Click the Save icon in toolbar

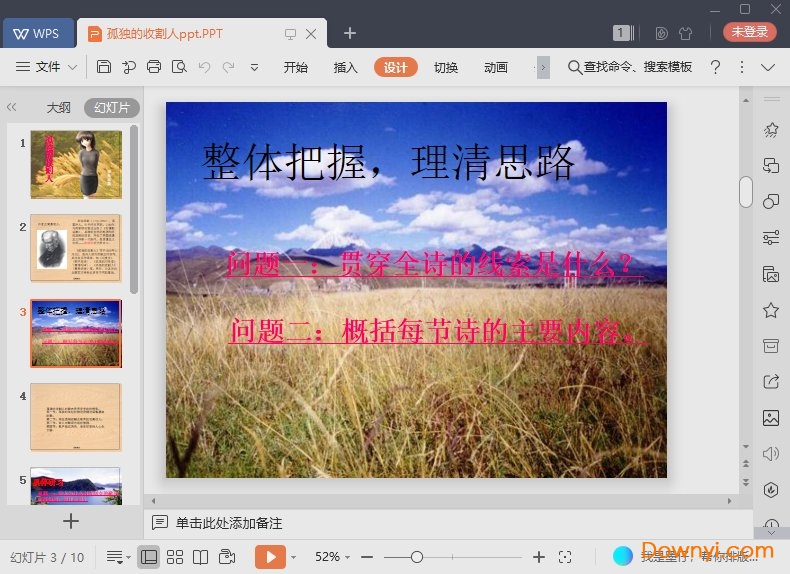tap(104, 67)
